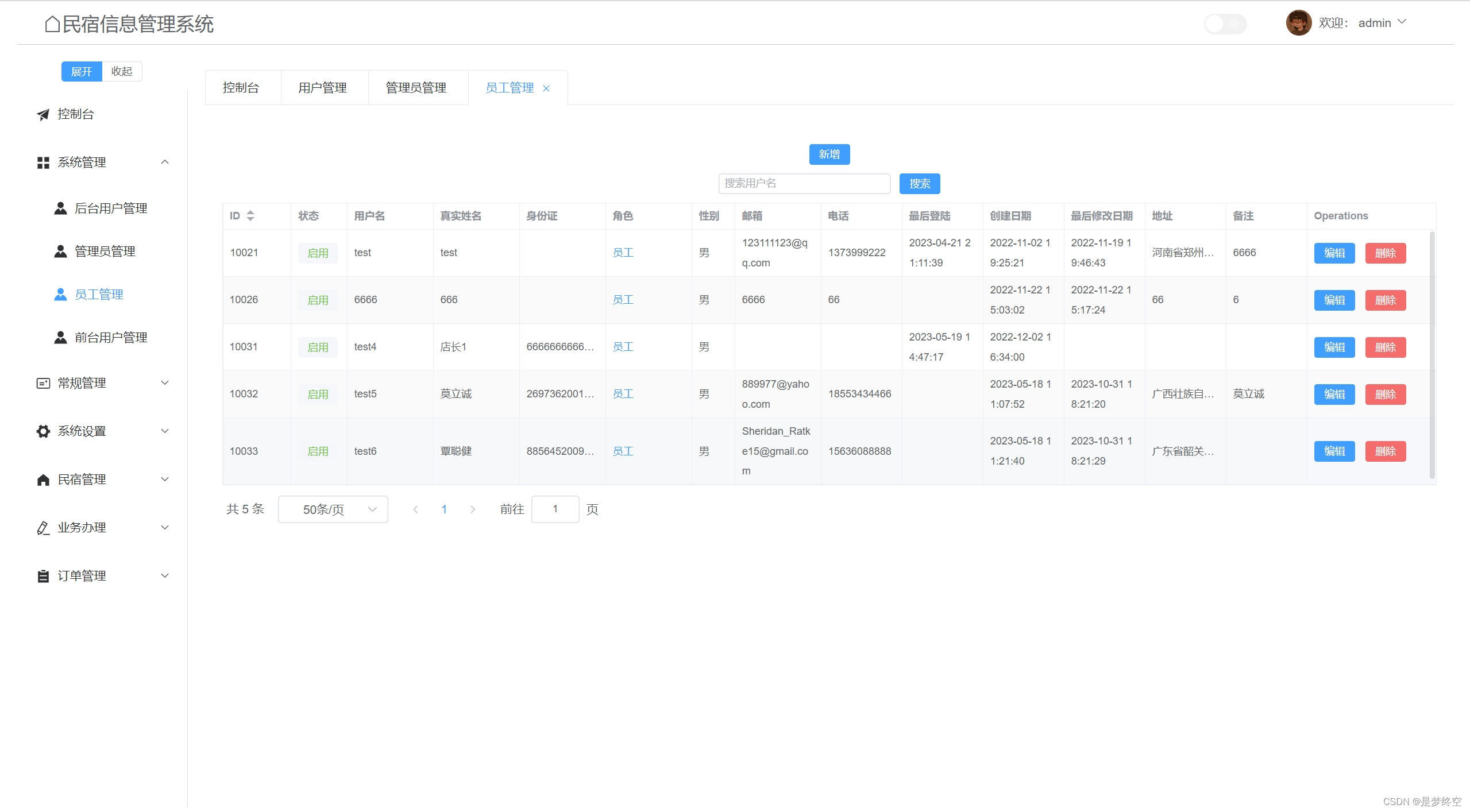This screenshot has height=812, width=1470.
Task: Click the pencil icon next to 业务办理
Action: (43, 528)
